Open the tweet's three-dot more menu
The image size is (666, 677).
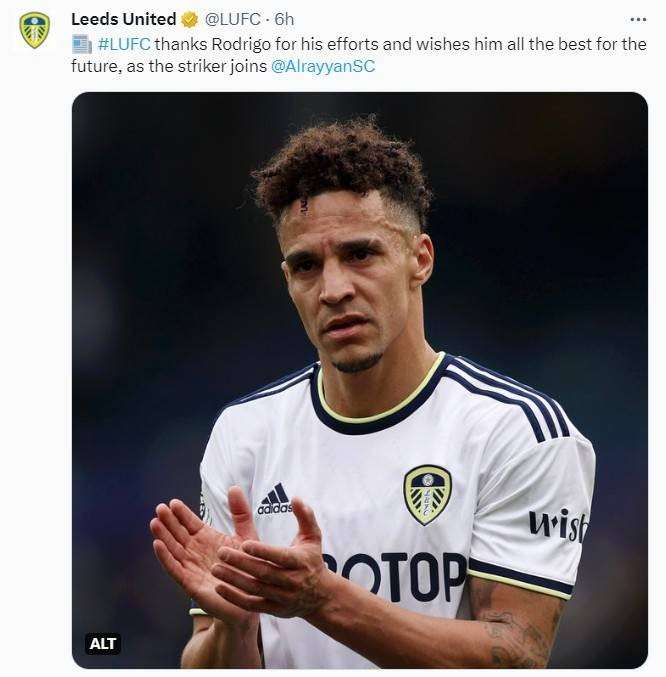coord(637,19)
